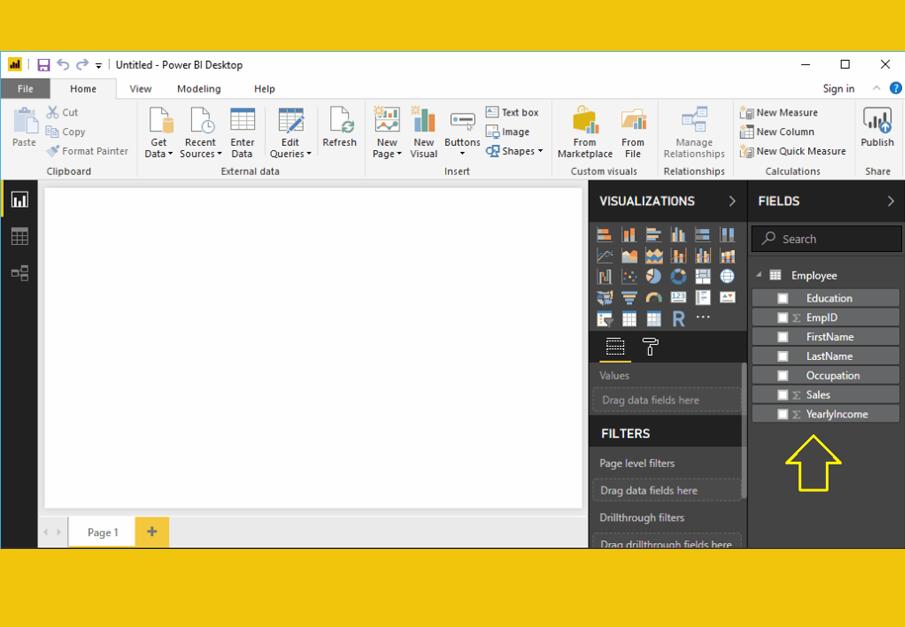Select the ribbon chart visual
The image size is (905, 627).
[x=727, y=255]
